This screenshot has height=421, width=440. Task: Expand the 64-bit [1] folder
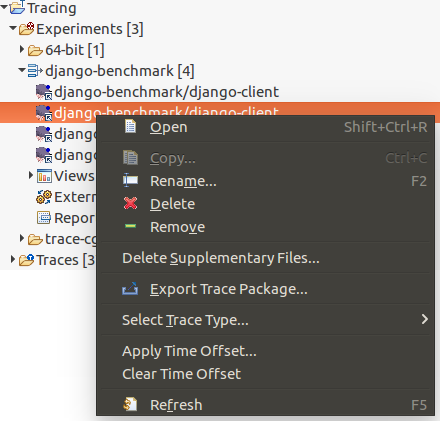click(22, 50)
